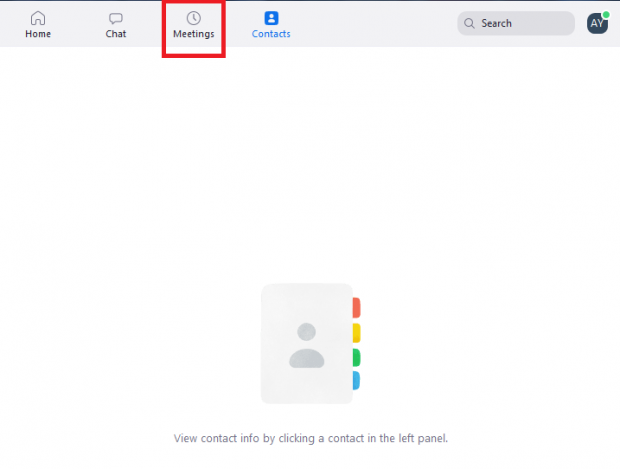Open the Chat speech bubble icon
This screenshot has width=620, height=469.
(x=116, y=18)
